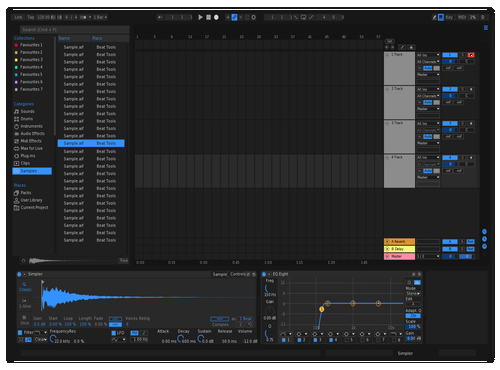
Task: Select Simpler's 1-Shot playback mode
Action: [25, 303]
